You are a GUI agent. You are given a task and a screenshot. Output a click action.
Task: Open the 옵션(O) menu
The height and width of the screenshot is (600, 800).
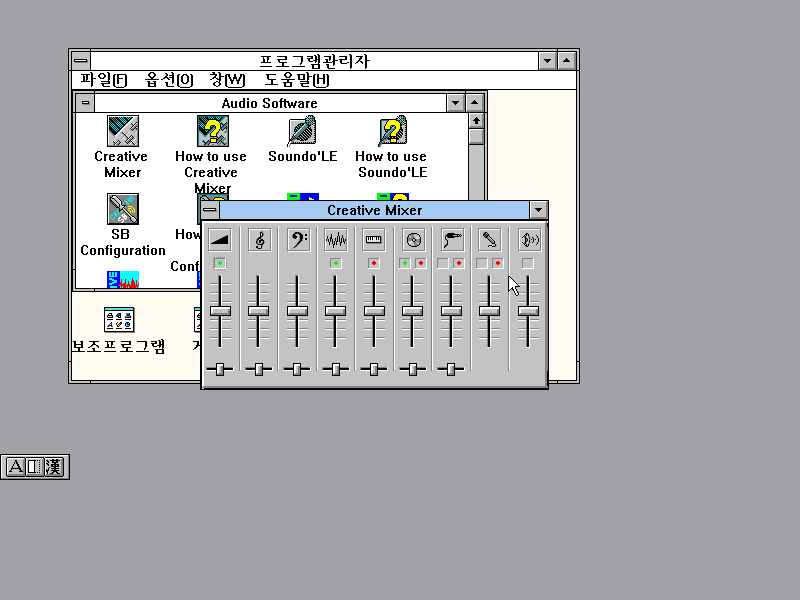coord(169,80)
